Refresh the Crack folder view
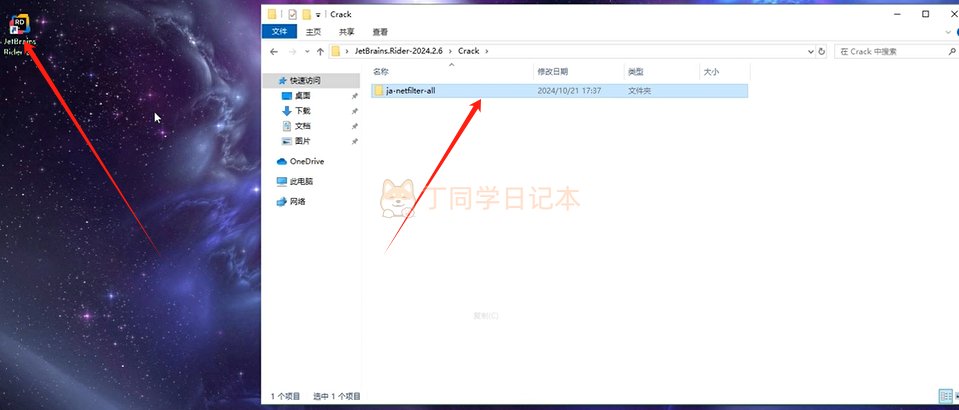 click(822, 51)
